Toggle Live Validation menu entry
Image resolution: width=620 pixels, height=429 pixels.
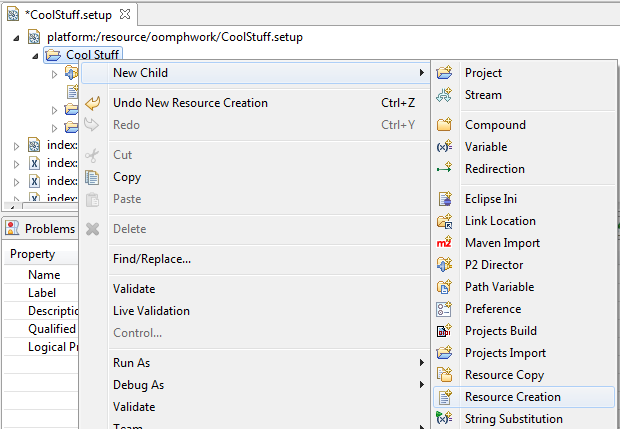click(x=152, y=311)
